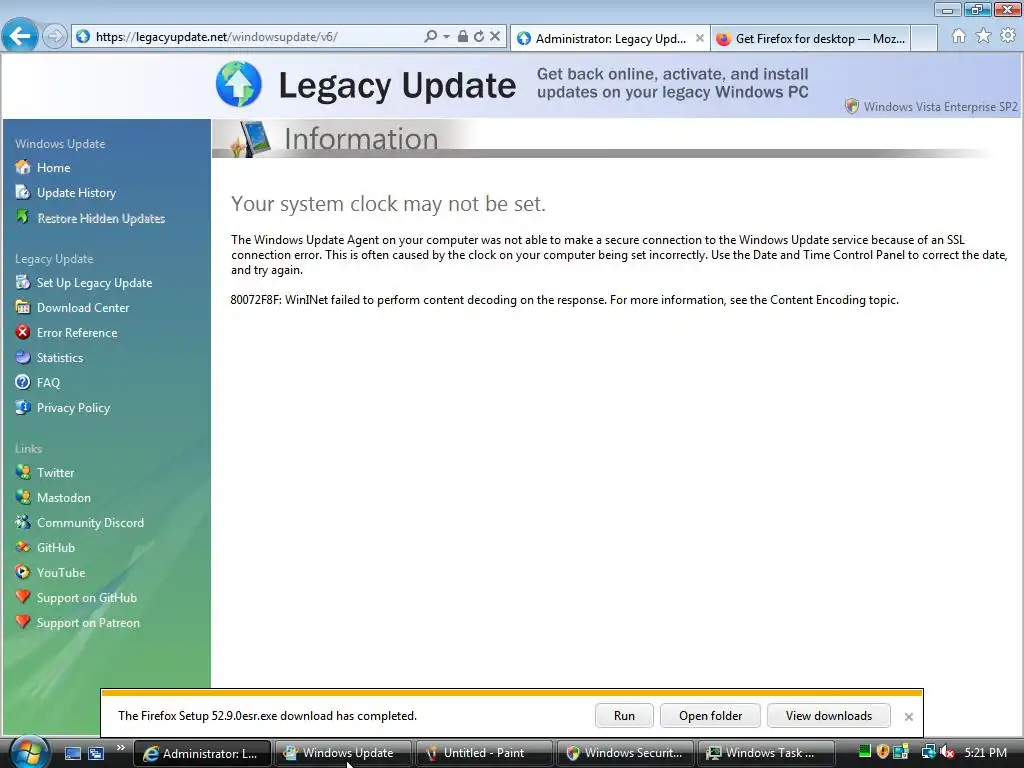Switch to Windows Task Manager taskbar window
This screenshot has width=1024, height=768.
tap(765, 753)
